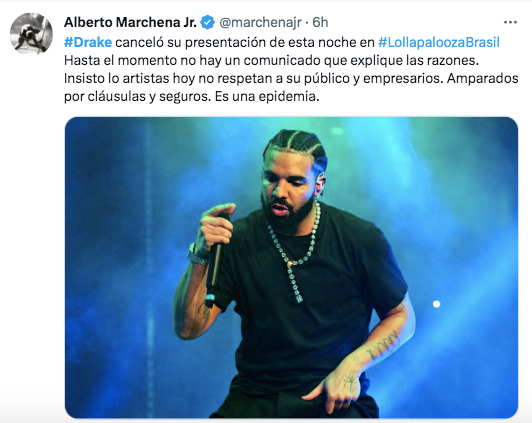Screen dimensions: 532x423
Task: Click the line starting 'Hasta el momento'
Action: [271, 60]
